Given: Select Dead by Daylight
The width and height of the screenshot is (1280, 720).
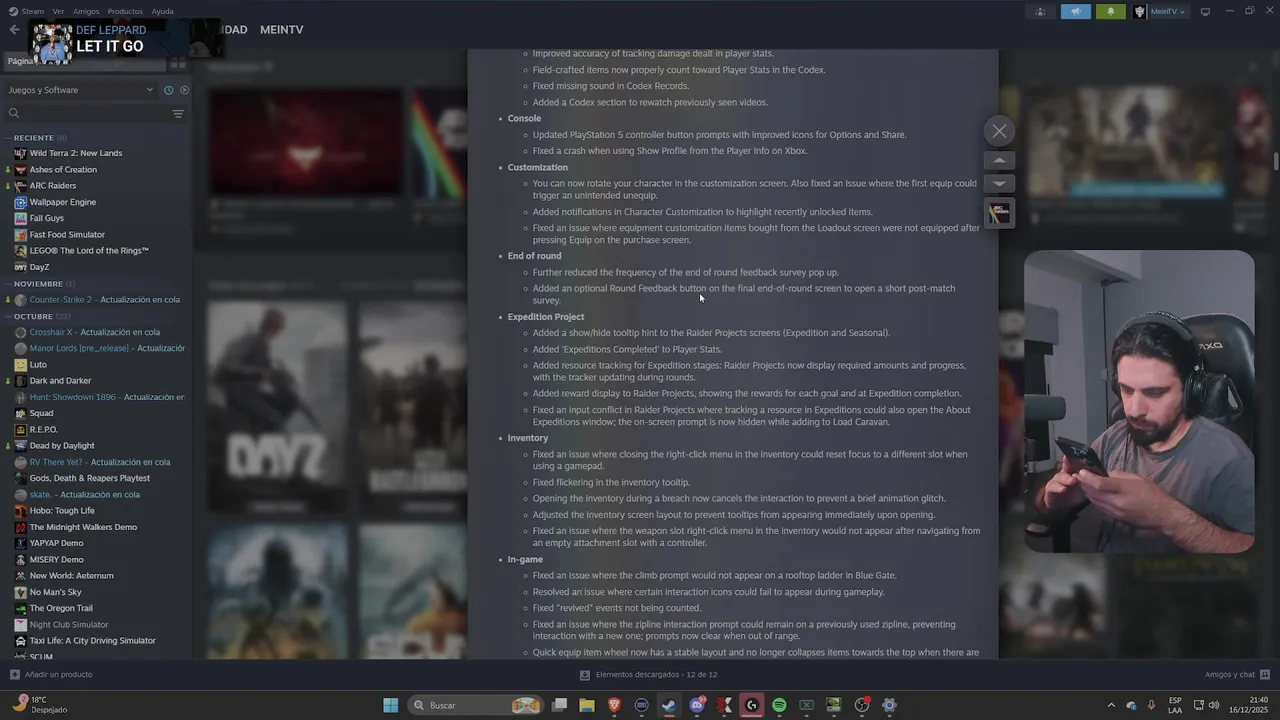Looking at the screenshot, I should click(62, 446).
